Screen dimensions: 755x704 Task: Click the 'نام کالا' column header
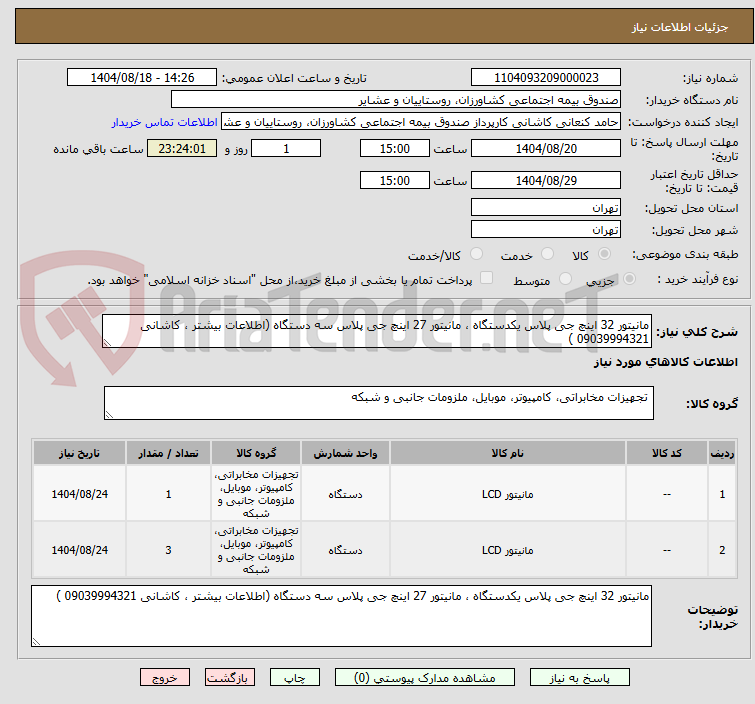point(508,453)
